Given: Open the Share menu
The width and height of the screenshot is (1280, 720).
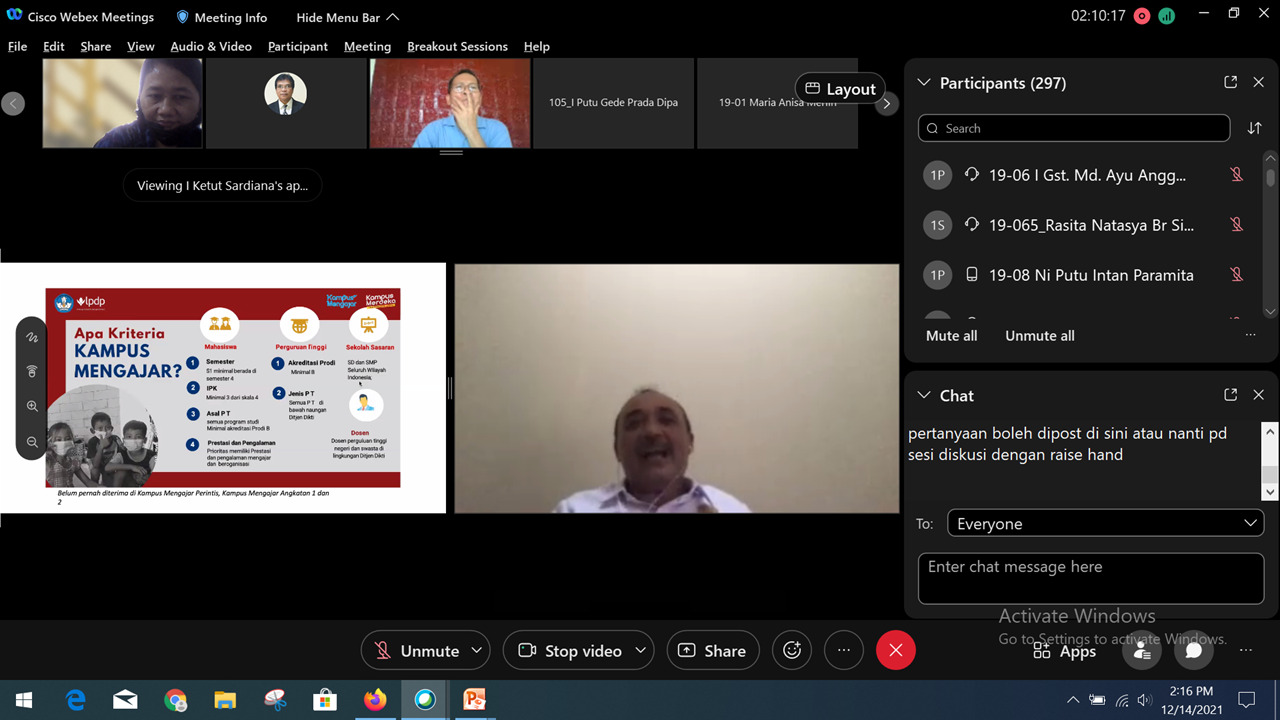Looking at the screenshot, I should (x=96, y=46).
